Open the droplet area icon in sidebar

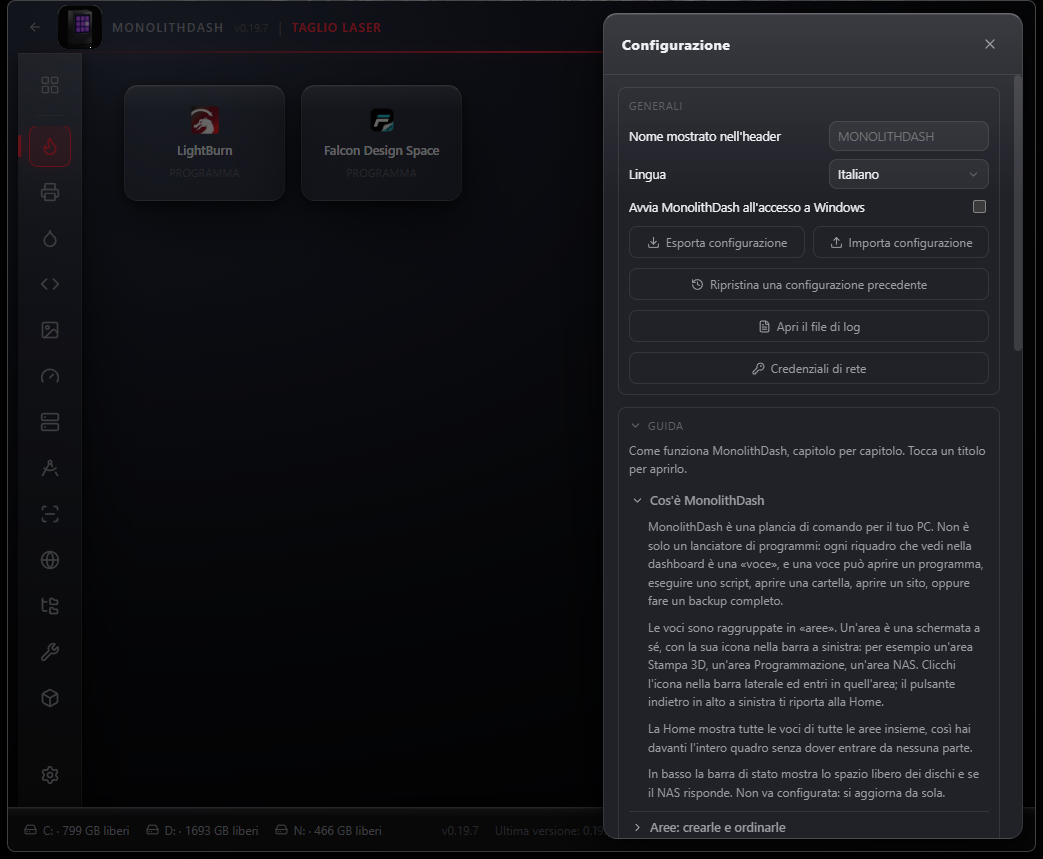tap(50, 238)
